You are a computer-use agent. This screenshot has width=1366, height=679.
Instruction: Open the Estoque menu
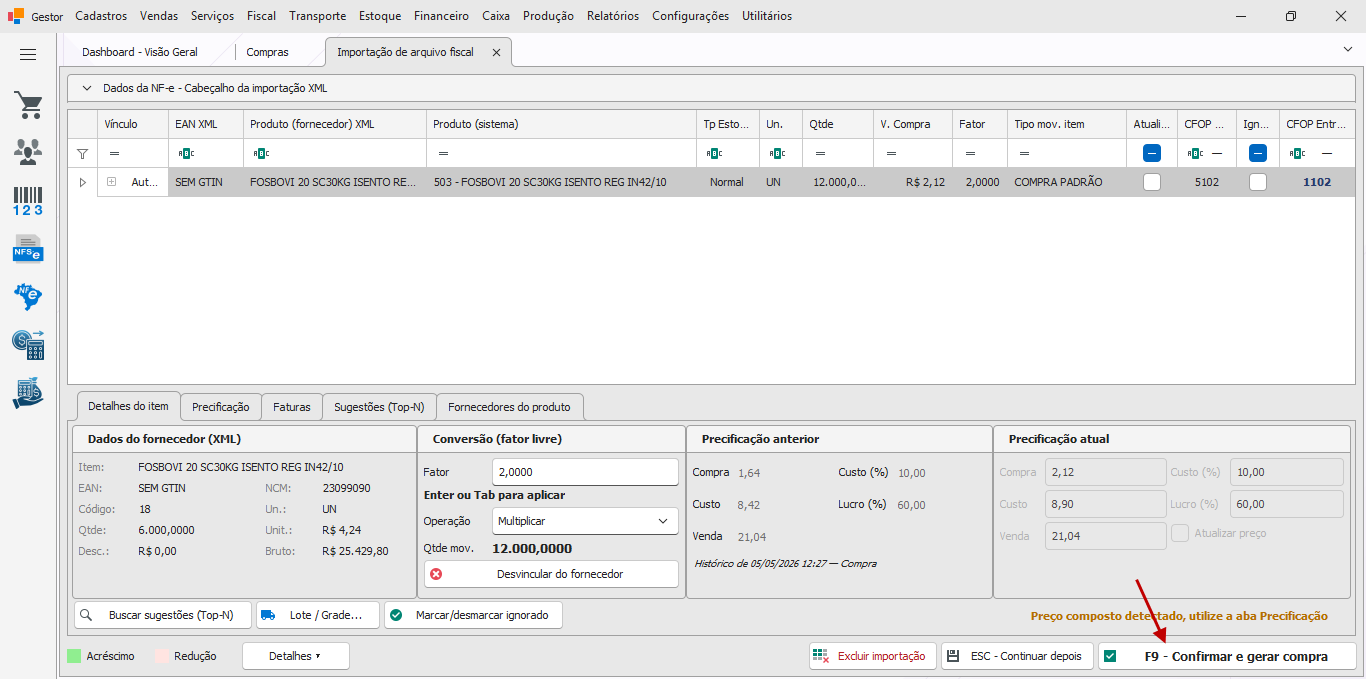point(380,16)
